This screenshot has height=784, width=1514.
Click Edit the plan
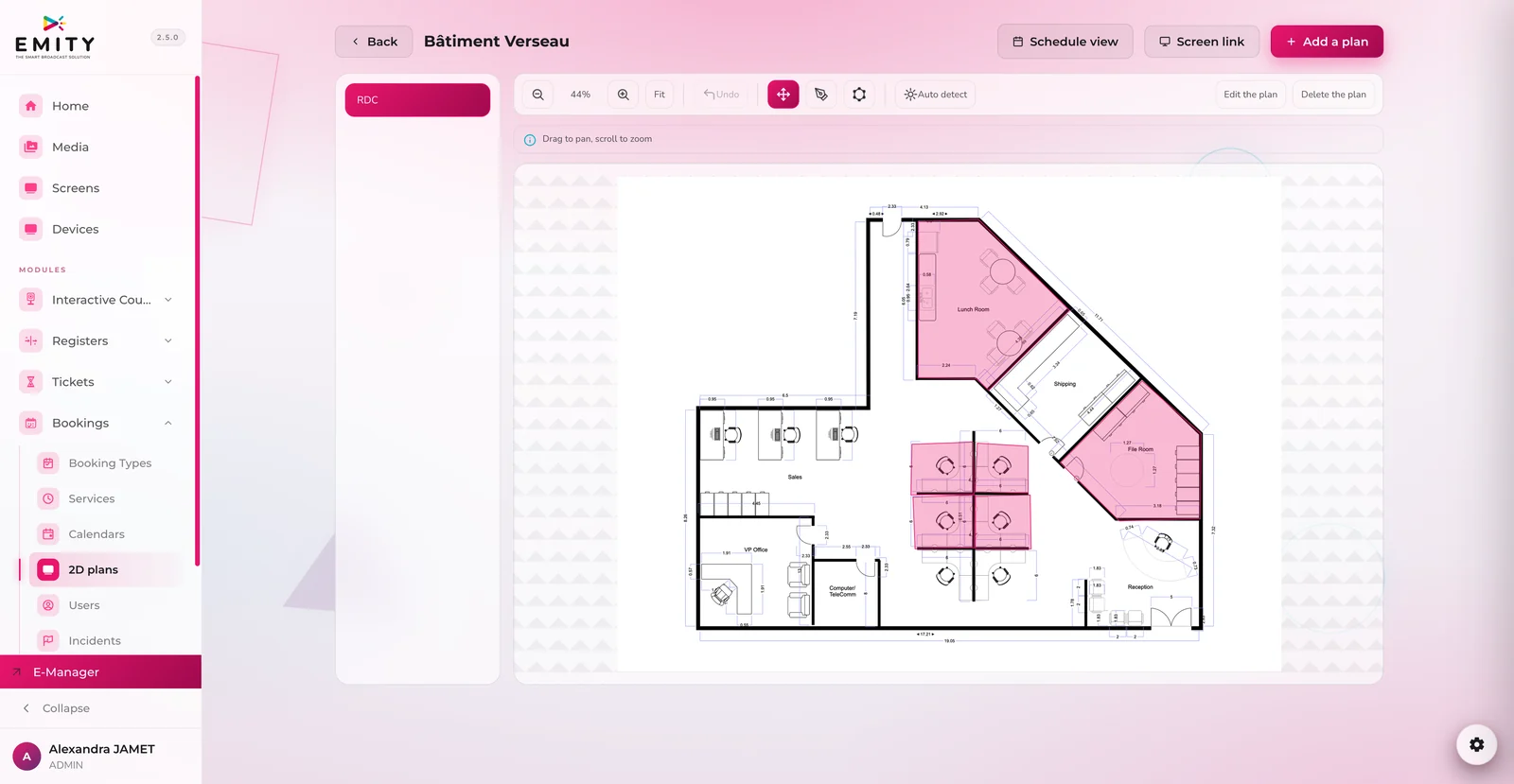(x=1250, y=95)
